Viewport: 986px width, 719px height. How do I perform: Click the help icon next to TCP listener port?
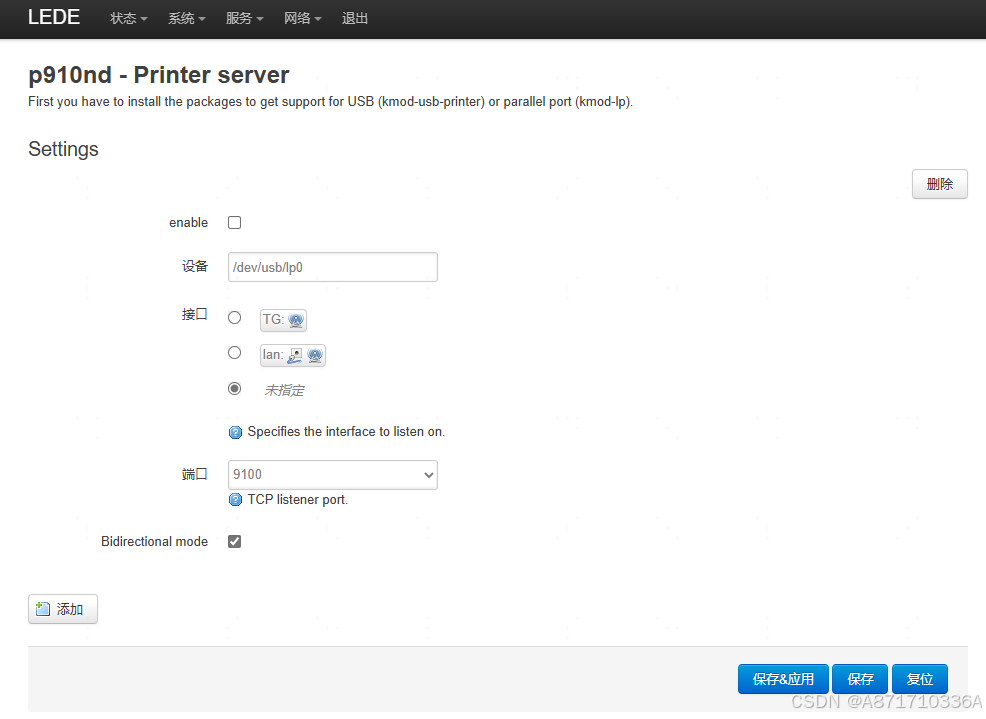[x=235, y=500]
